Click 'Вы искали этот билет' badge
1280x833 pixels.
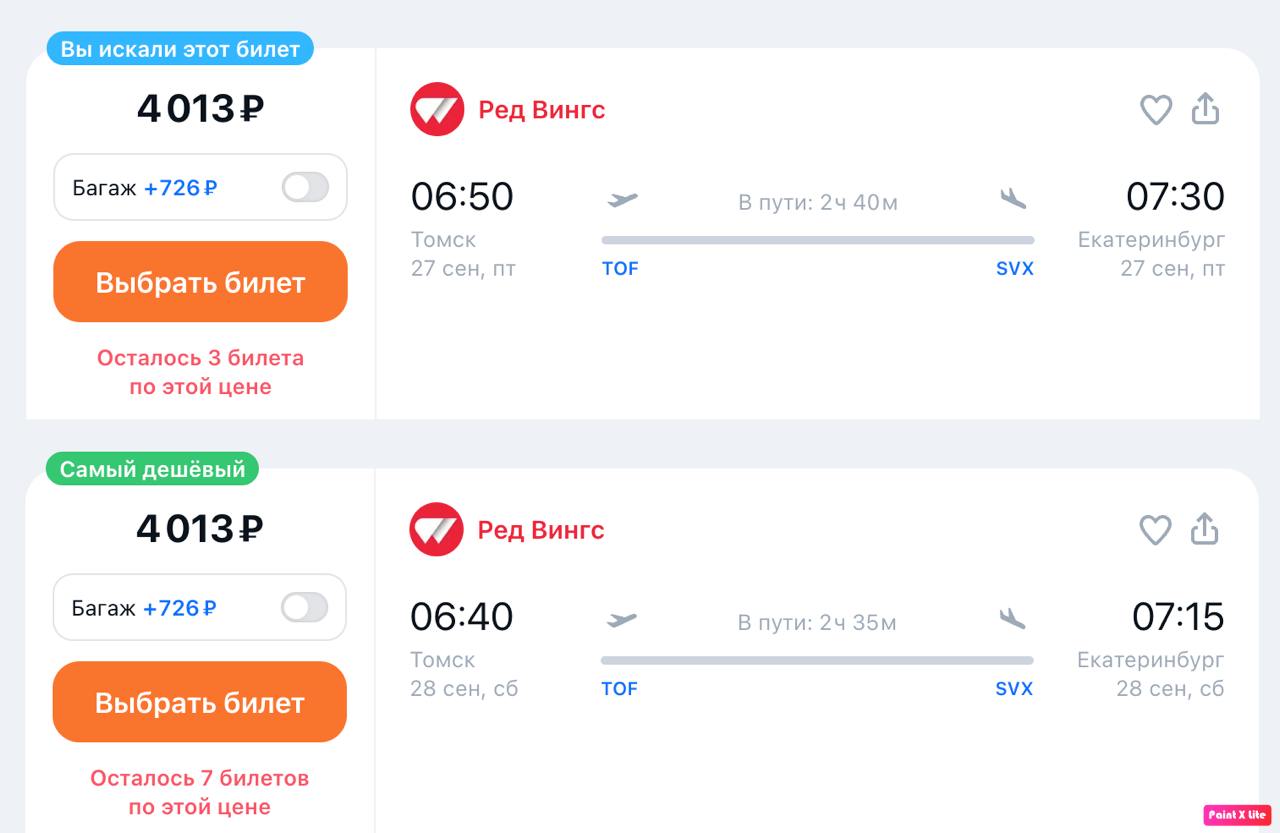point(180,49)
